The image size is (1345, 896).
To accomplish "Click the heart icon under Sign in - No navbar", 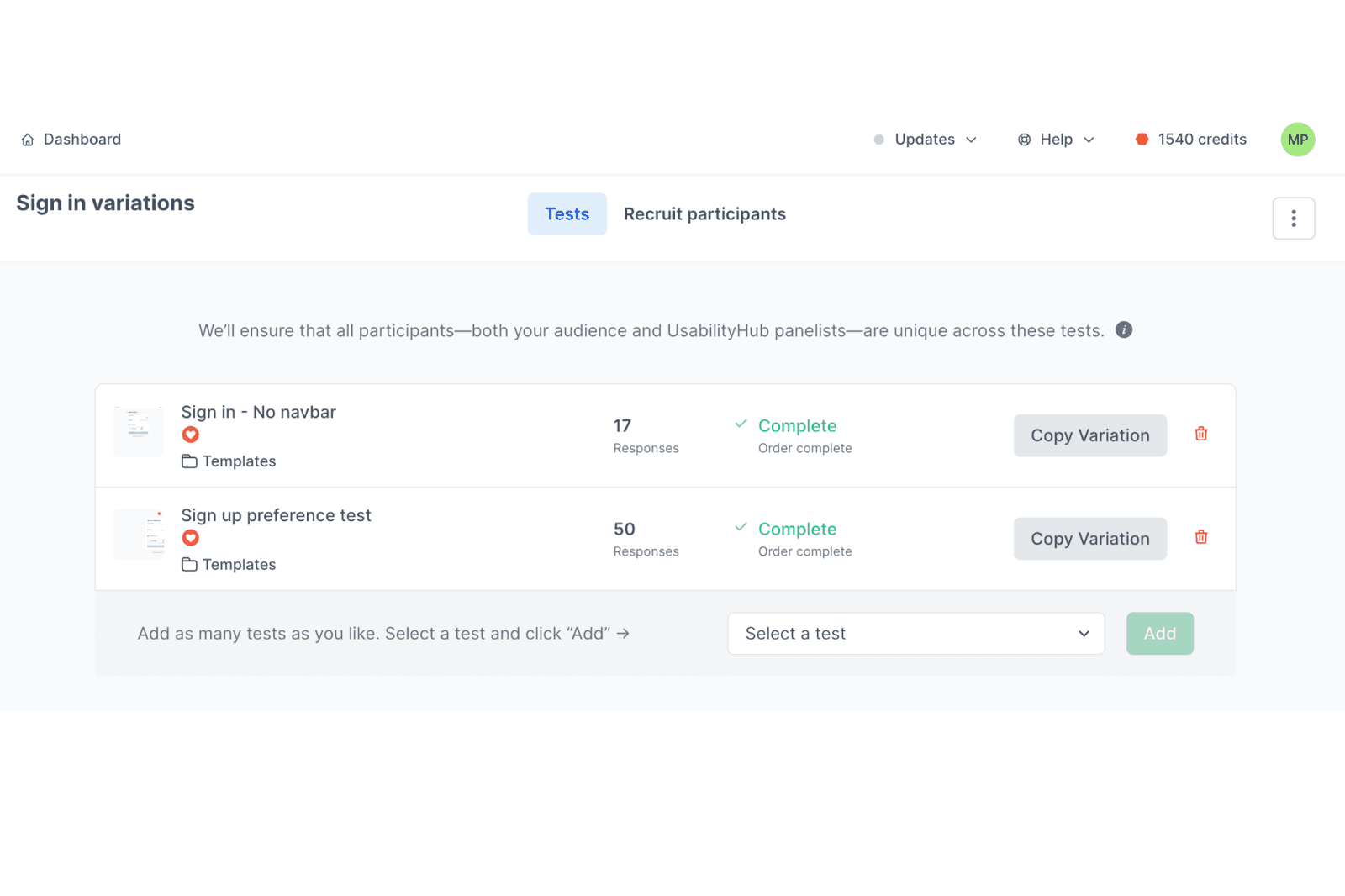I will pos(191,435).
